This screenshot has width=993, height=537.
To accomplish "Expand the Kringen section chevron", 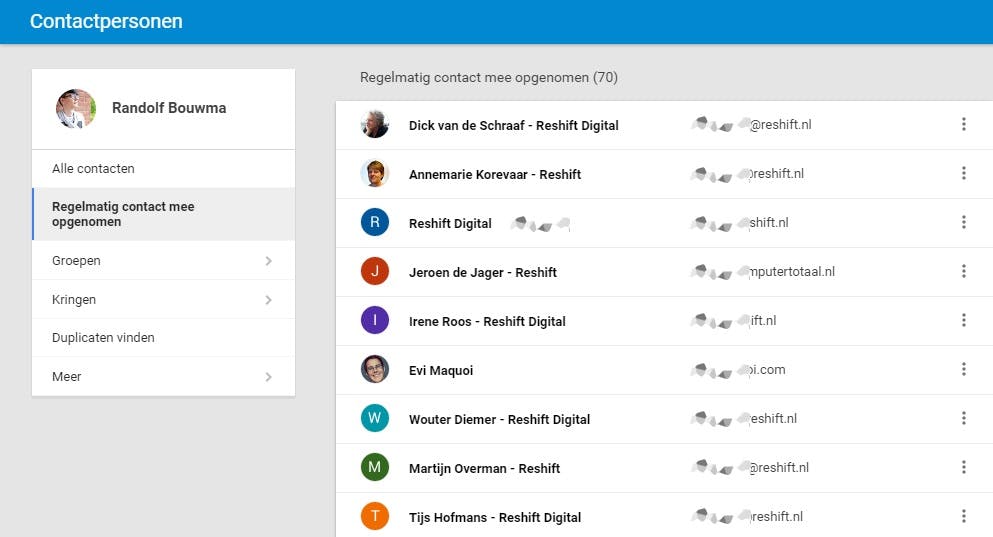I will tap(268, 300).
